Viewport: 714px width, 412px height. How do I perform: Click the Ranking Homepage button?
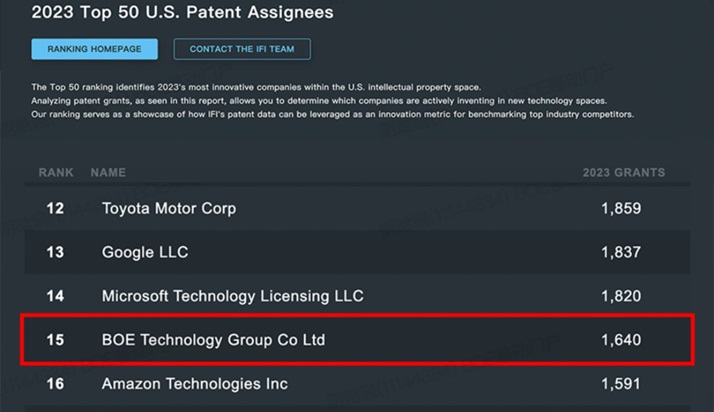tap(95, 49)
